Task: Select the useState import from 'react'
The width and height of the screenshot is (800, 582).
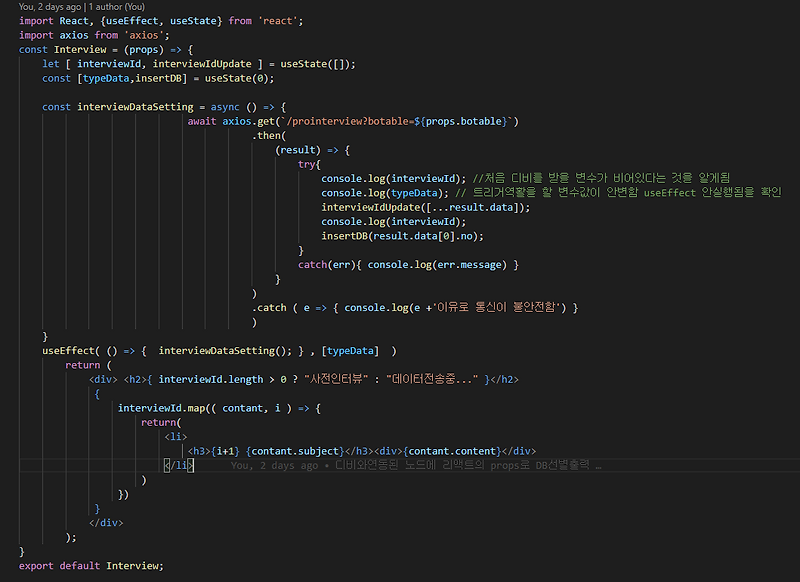Action: point(193,20)
